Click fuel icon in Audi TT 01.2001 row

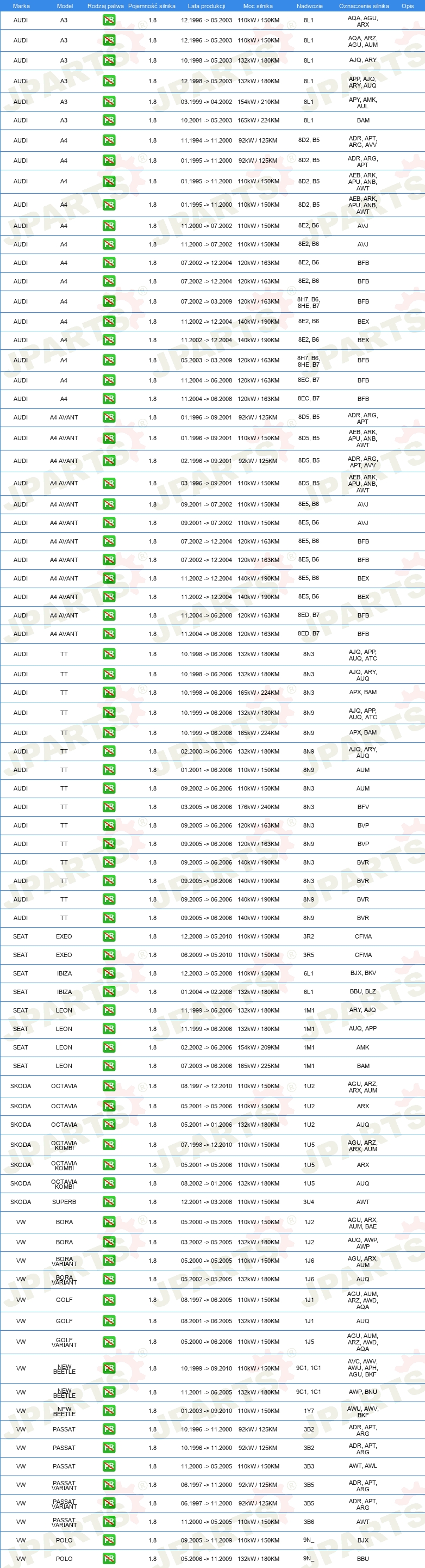pos(109,769)
